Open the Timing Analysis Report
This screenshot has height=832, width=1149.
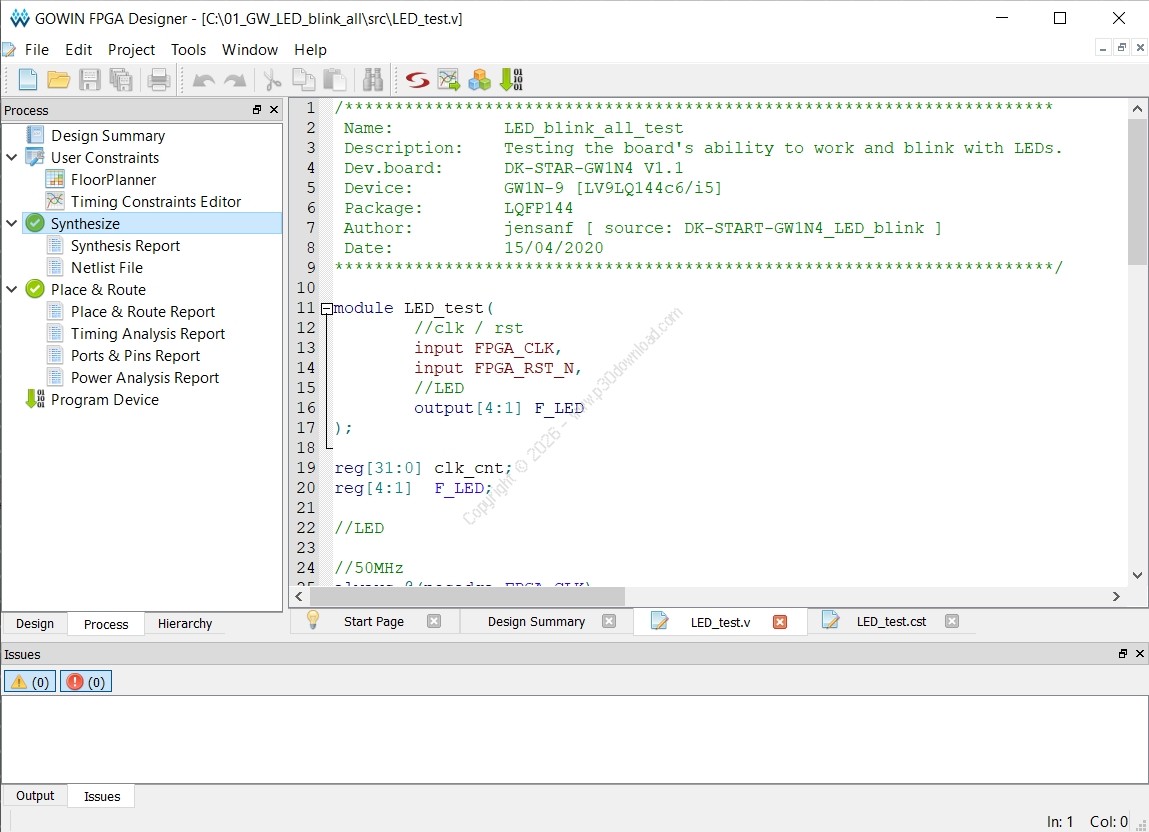pos(148,334)
